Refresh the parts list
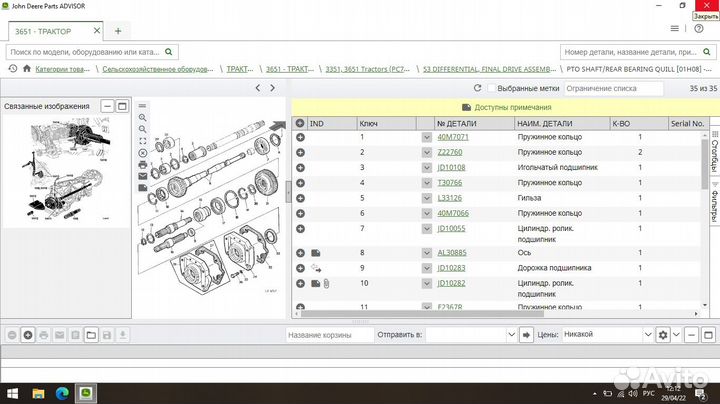This screenshot has height=404, width=720. point(478,88)
